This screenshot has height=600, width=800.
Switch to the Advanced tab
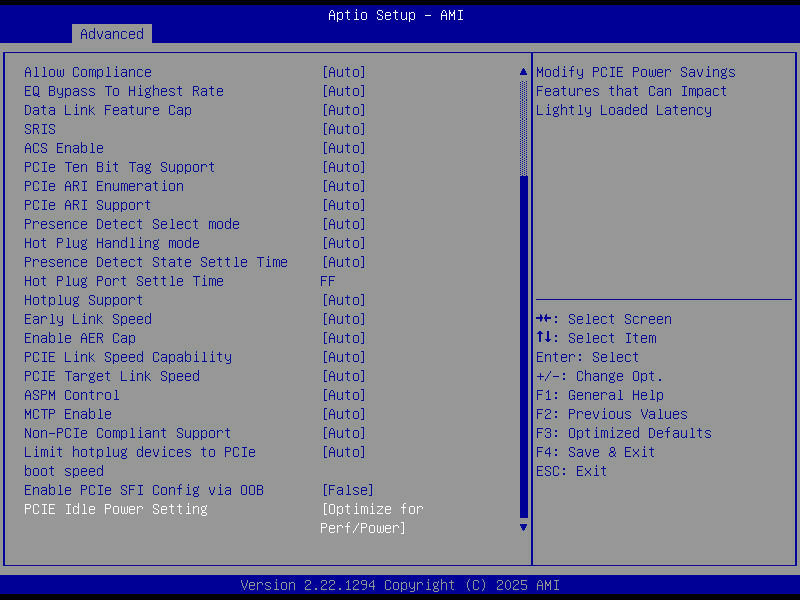click(x=111, y=33)
